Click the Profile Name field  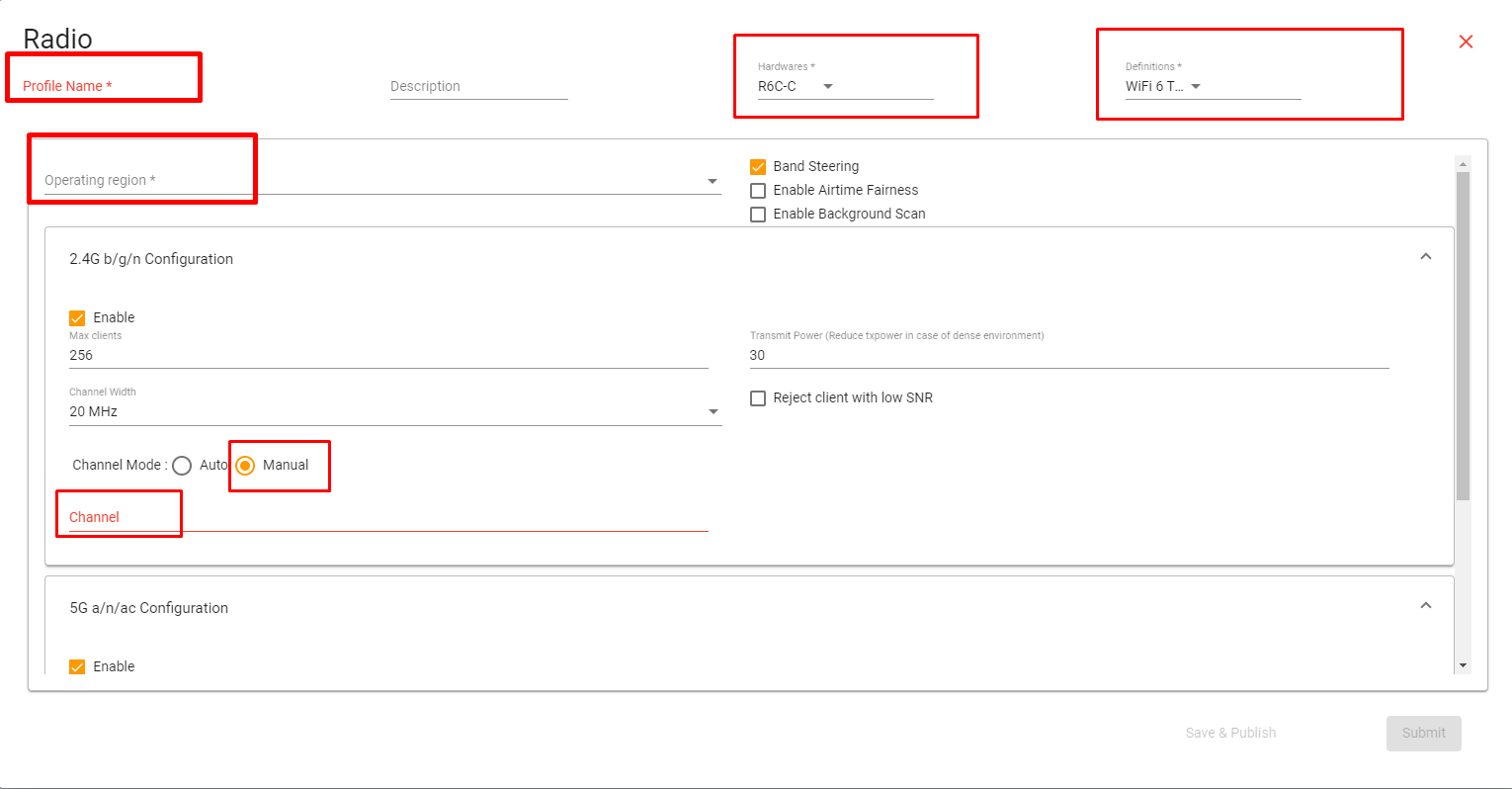(x=112, y=86)
